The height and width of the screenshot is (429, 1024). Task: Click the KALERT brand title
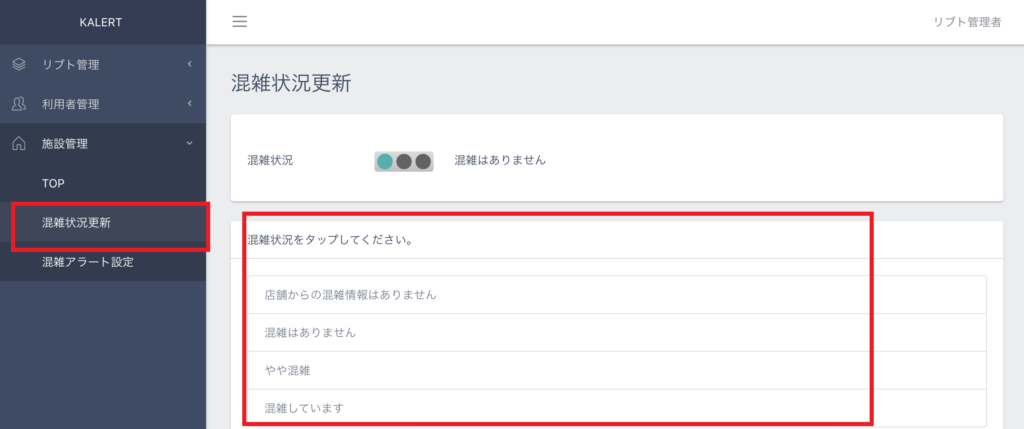(101, 22)
